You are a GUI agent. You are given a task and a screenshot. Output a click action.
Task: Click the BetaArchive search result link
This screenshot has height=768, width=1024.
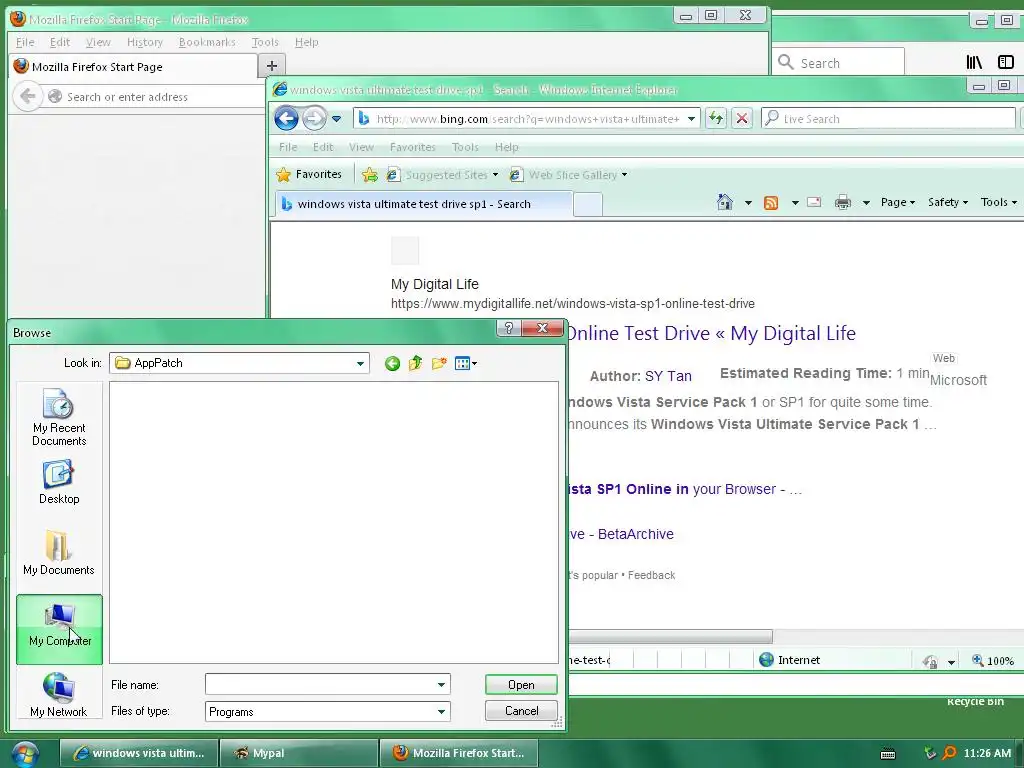[x=621, y=534]
